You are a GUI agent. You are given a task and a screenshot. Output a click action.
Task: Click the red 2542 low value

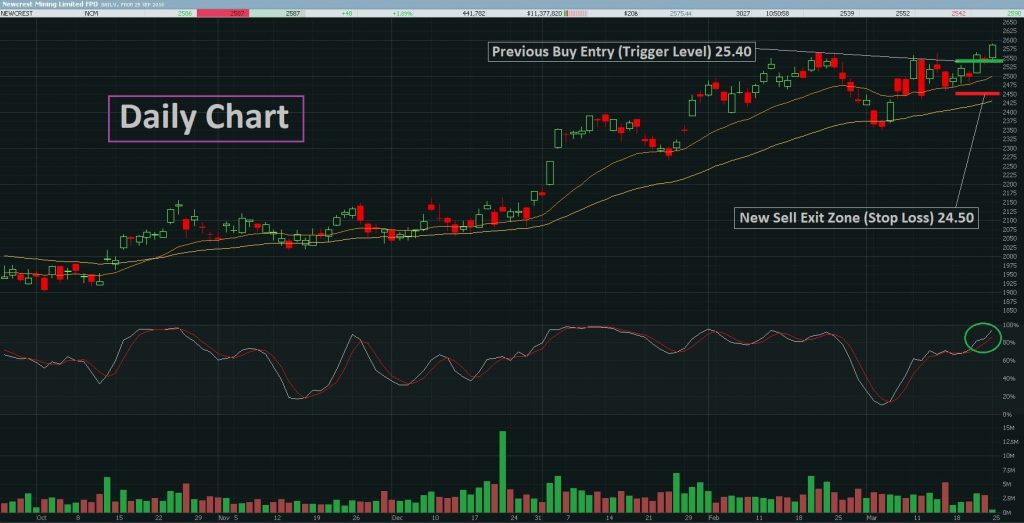[957, 13]
